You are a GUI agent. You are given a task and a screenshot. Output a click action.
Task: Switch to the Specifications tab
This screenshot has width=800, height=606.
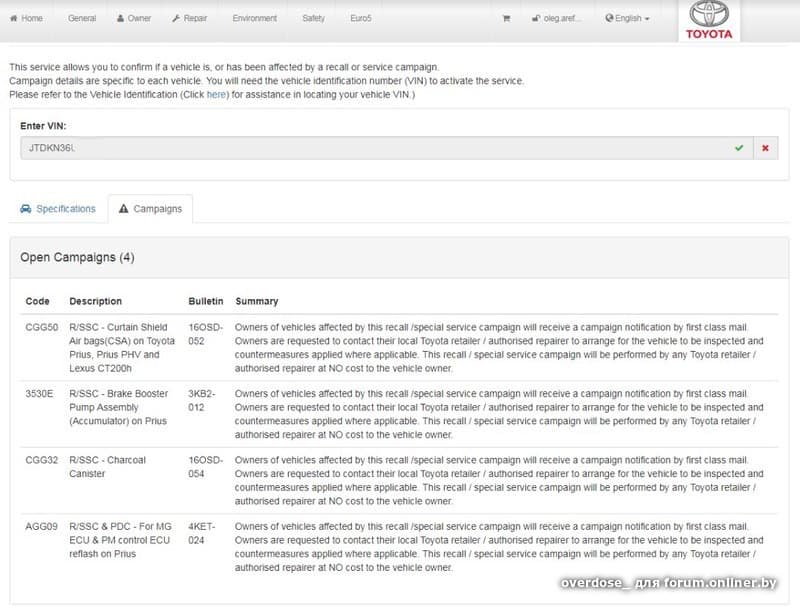click(x=58, y=209)
